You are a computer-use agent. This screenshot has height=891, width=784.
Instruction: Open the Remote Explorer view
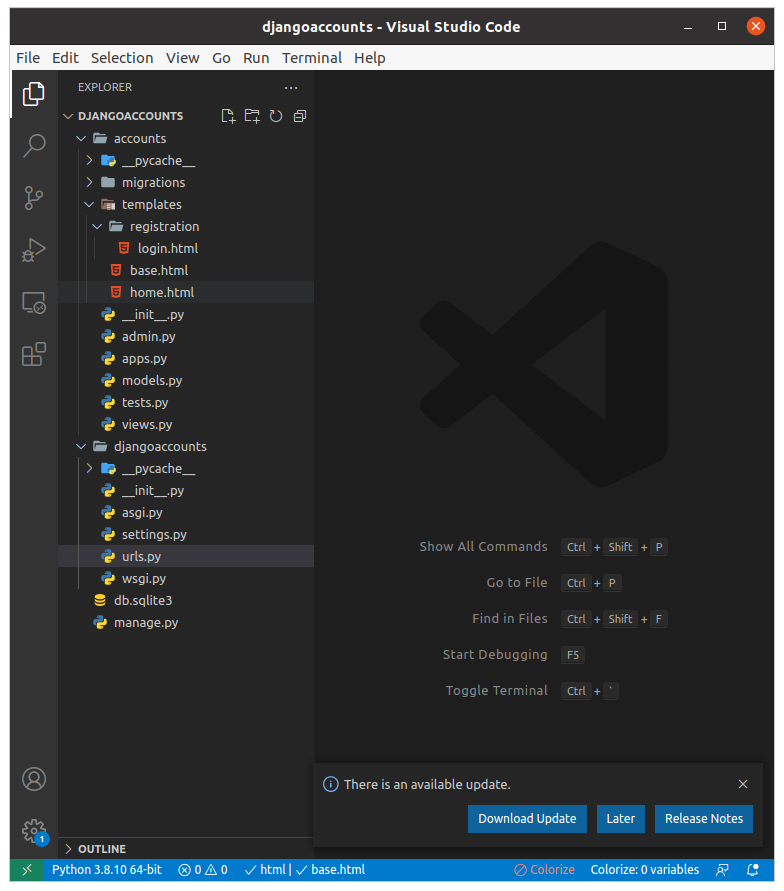click(x=34, y=302)
